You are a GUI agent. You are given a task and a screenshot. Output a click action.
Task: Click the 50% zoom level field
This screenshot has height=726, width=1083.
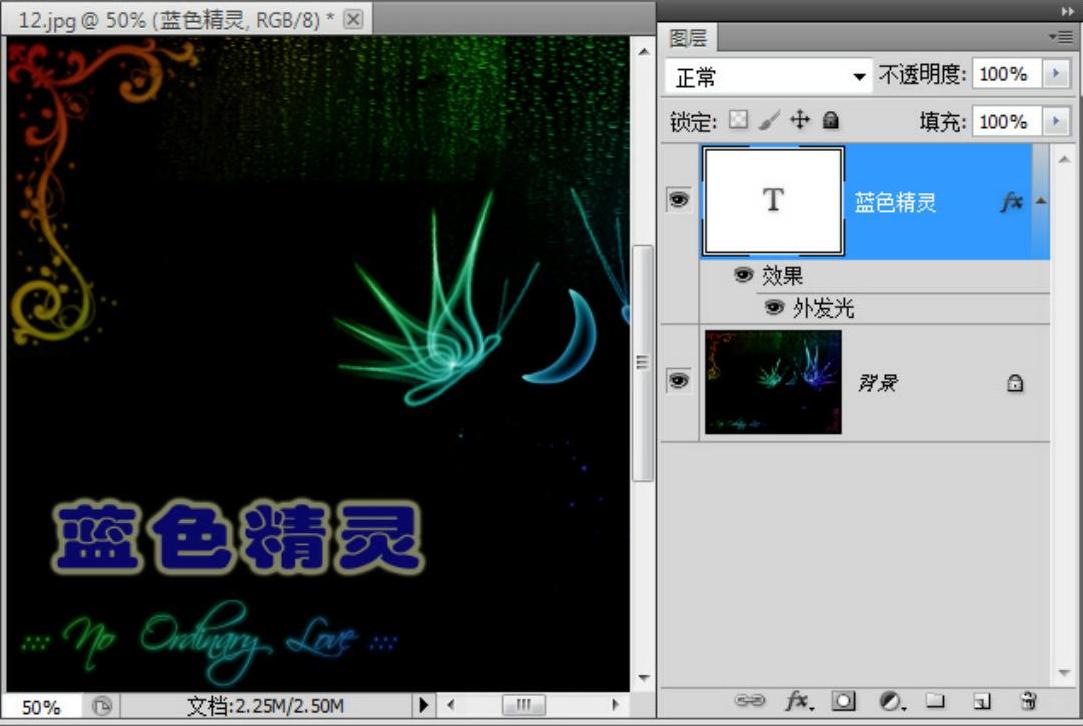point(41,707)
